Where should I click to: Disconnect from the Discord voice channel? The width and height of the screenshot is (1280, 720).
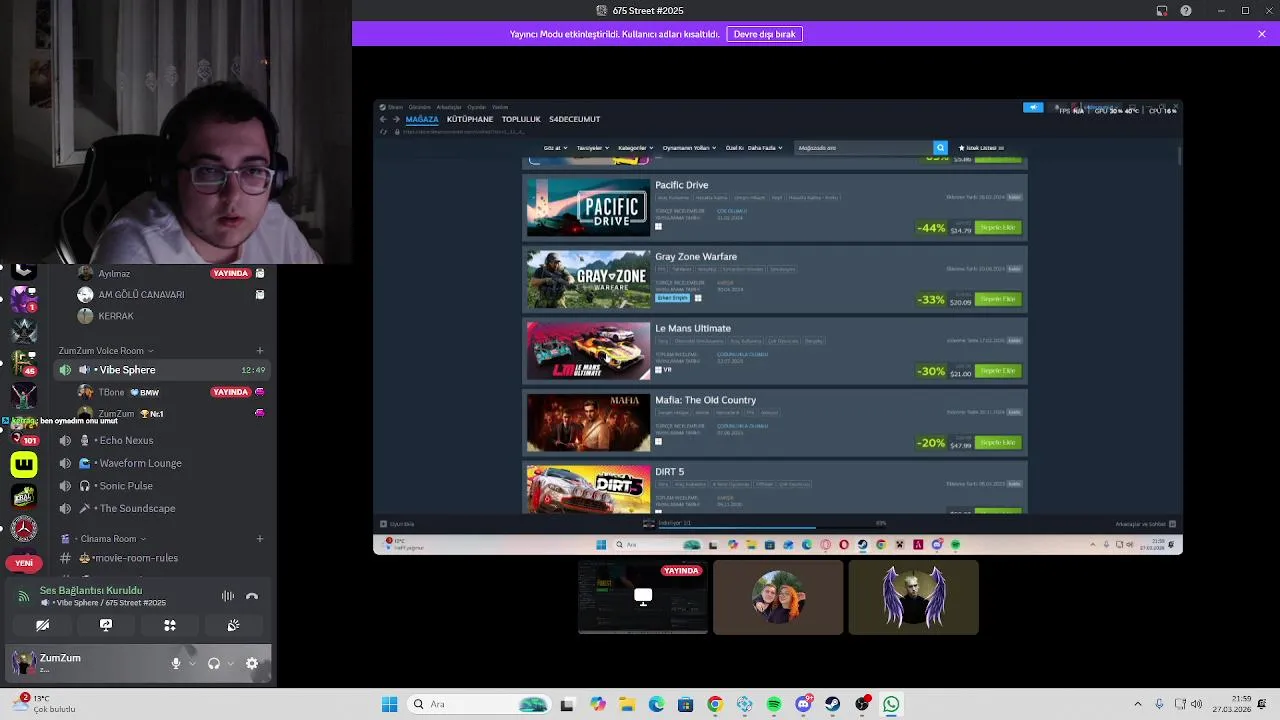pos(252,596)
